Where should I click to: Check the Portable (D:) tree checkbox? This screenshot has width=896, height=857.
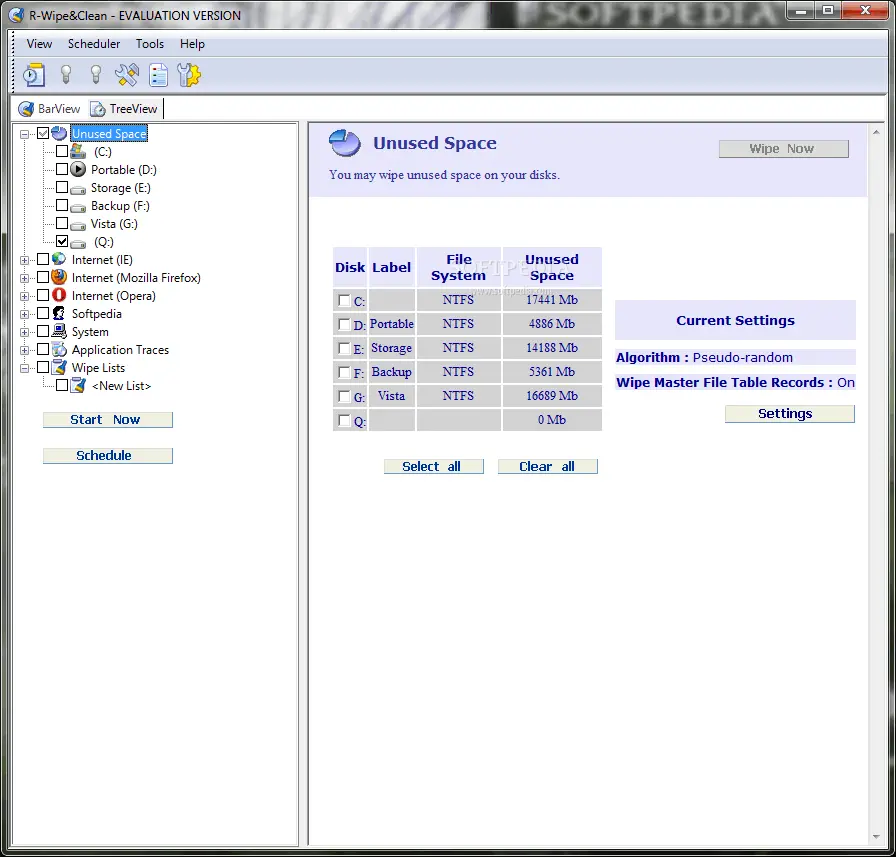coord(62,169)
